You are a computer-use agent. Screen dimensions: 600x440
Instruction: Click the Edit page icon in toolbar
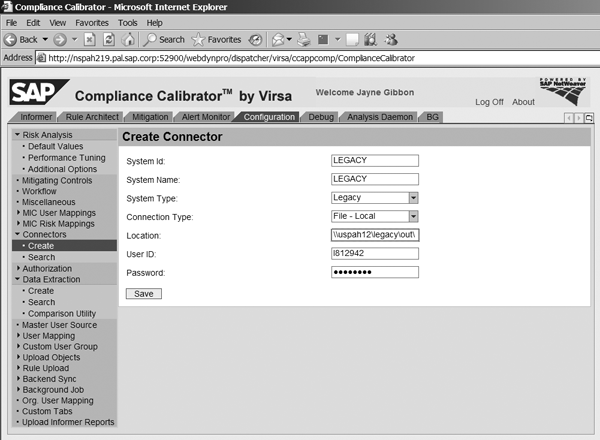[x=323, y=39]
